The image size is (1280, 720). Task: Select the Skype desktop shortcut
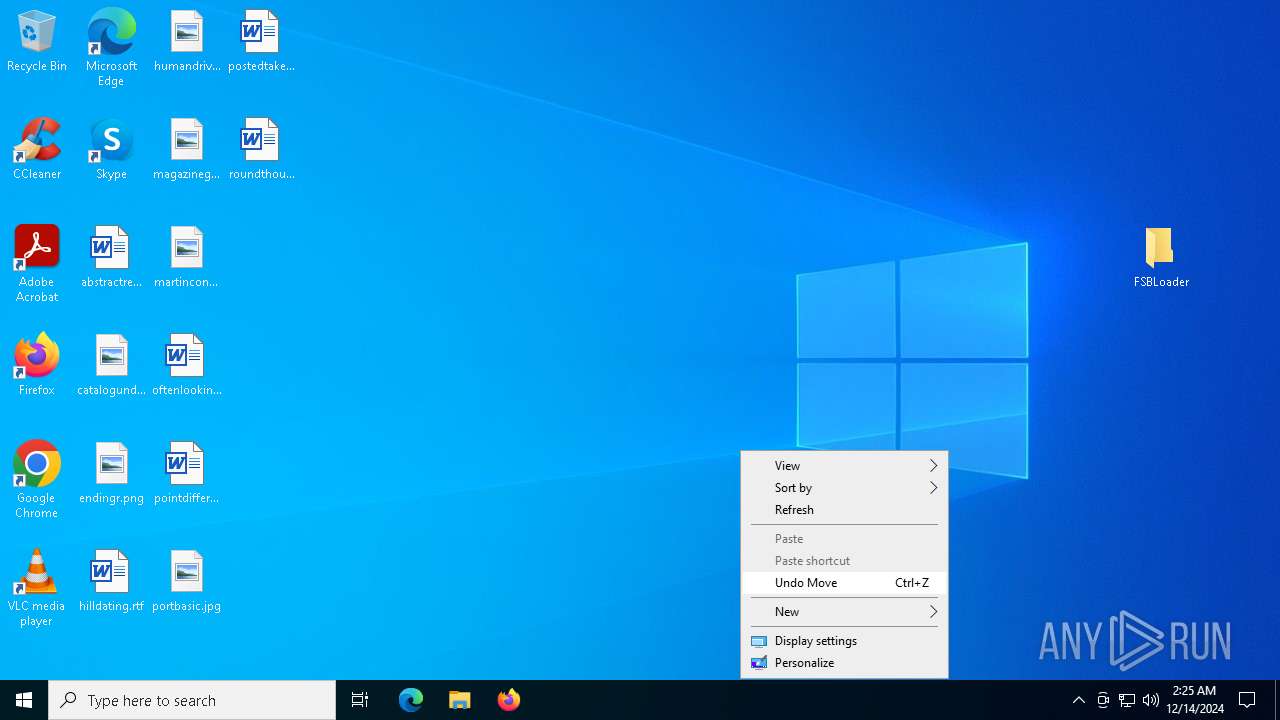coord(111,150)
